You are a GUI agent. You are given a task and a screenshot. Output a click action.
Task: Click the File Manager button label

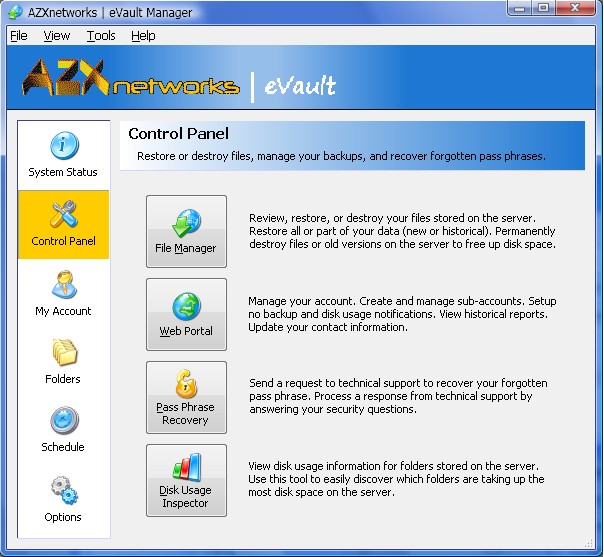click(186, 248)
